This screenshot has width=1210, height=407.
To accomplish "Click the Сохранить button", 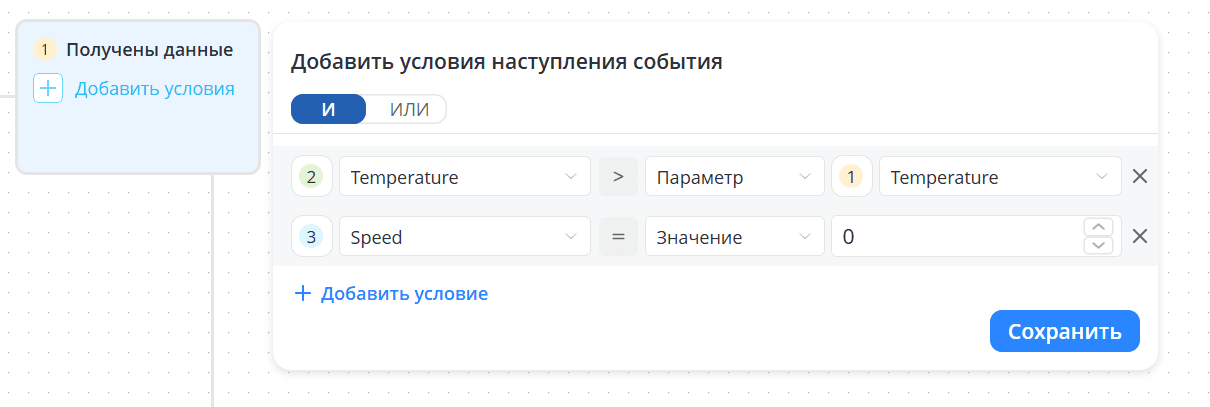I will (1065, 331).
